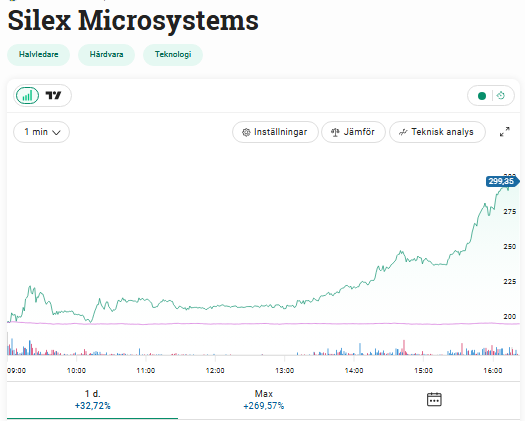Open the 1 min interval dropdown
This screenshot has height=421, width=525.
42,132
